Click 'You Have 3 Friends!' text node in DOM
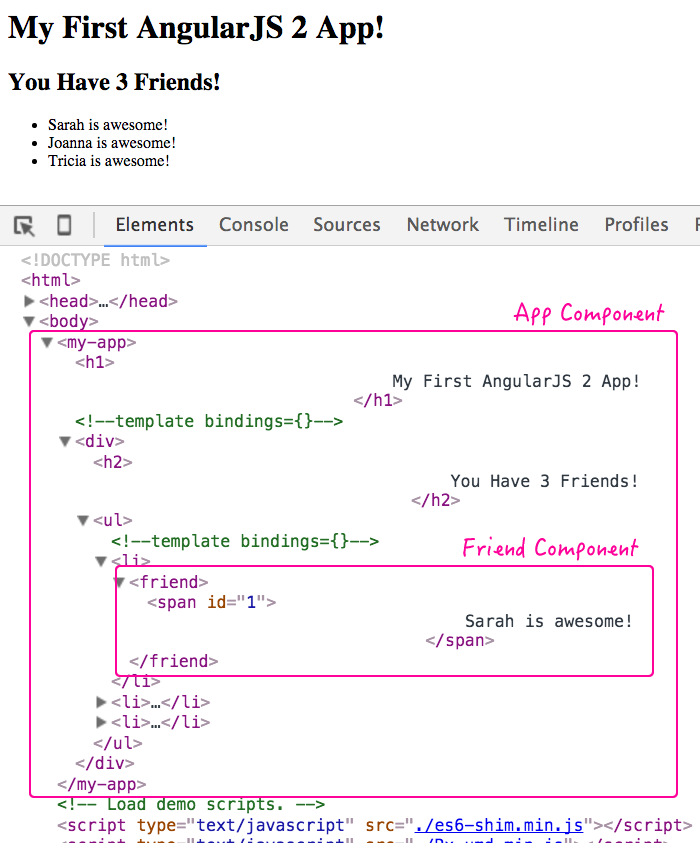Viewport: 700px width, 843px height. (x=545, y=481)
